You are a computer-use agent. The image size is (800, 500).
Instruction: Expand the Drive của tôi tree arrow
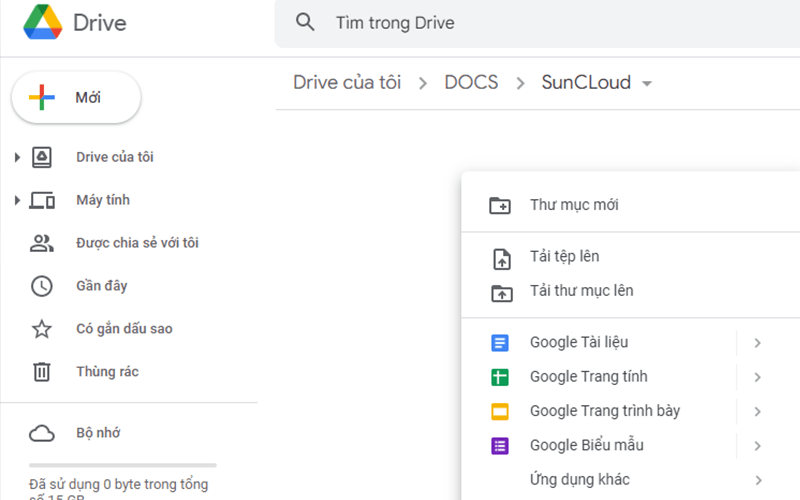coord(17,157)
